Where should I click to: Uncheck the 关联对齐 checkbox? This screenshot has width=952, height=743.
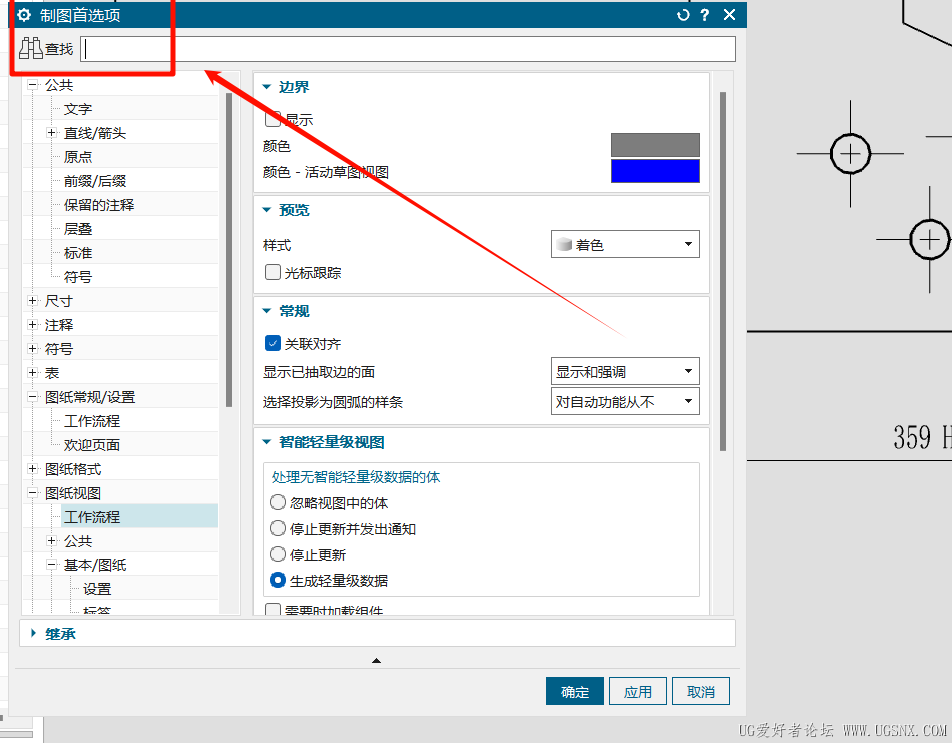pyautogui.click(x=273, y=343)
